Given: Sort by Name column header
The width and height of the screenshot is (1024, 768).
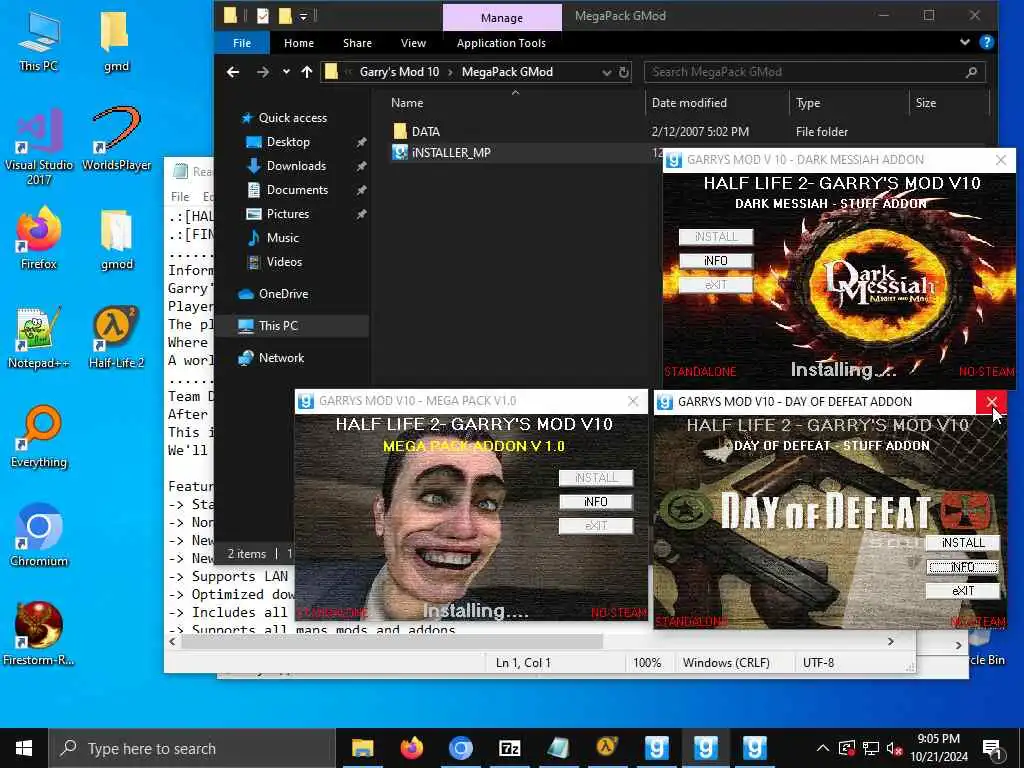Looking at the screenshot, I should [407, 103].
